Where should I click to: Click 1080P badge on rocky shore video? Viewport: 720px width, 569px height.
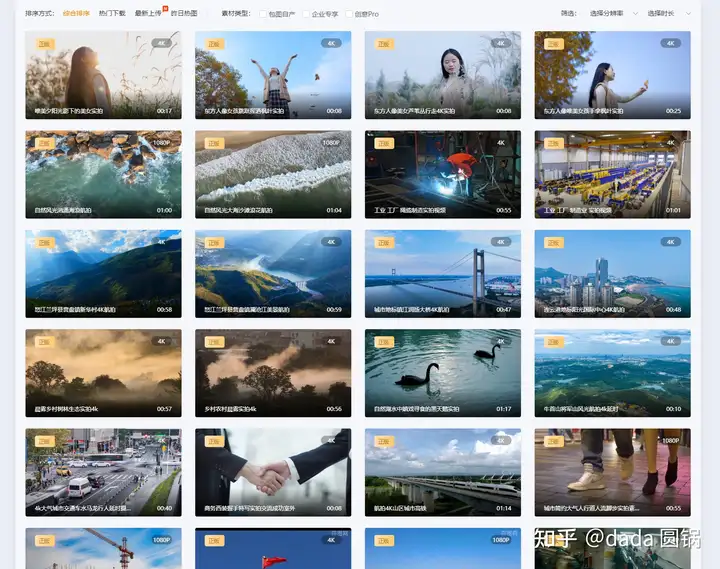[161, 143]
